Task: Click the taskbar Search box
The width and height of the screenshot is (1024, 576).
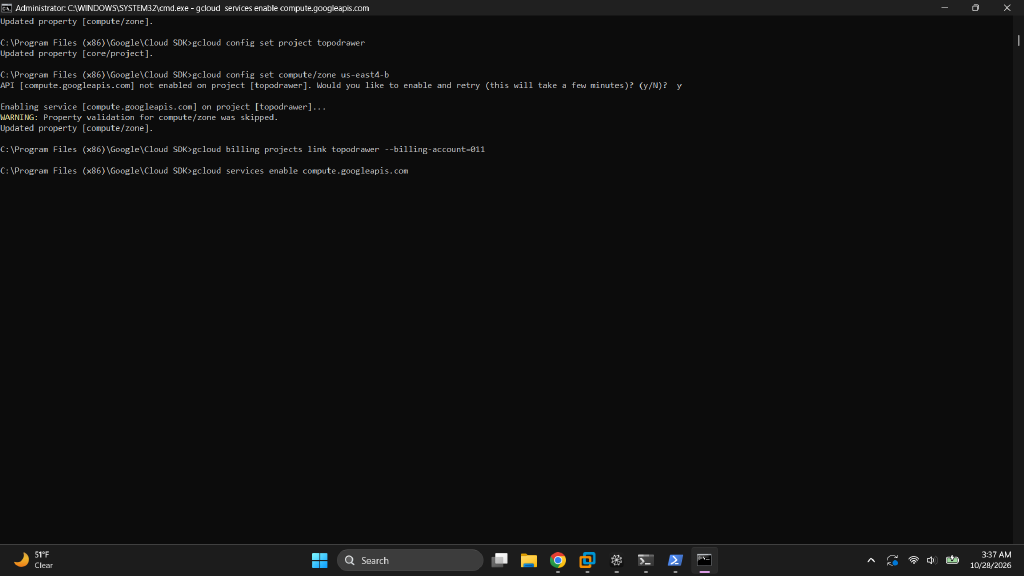Action: [410, 560]
